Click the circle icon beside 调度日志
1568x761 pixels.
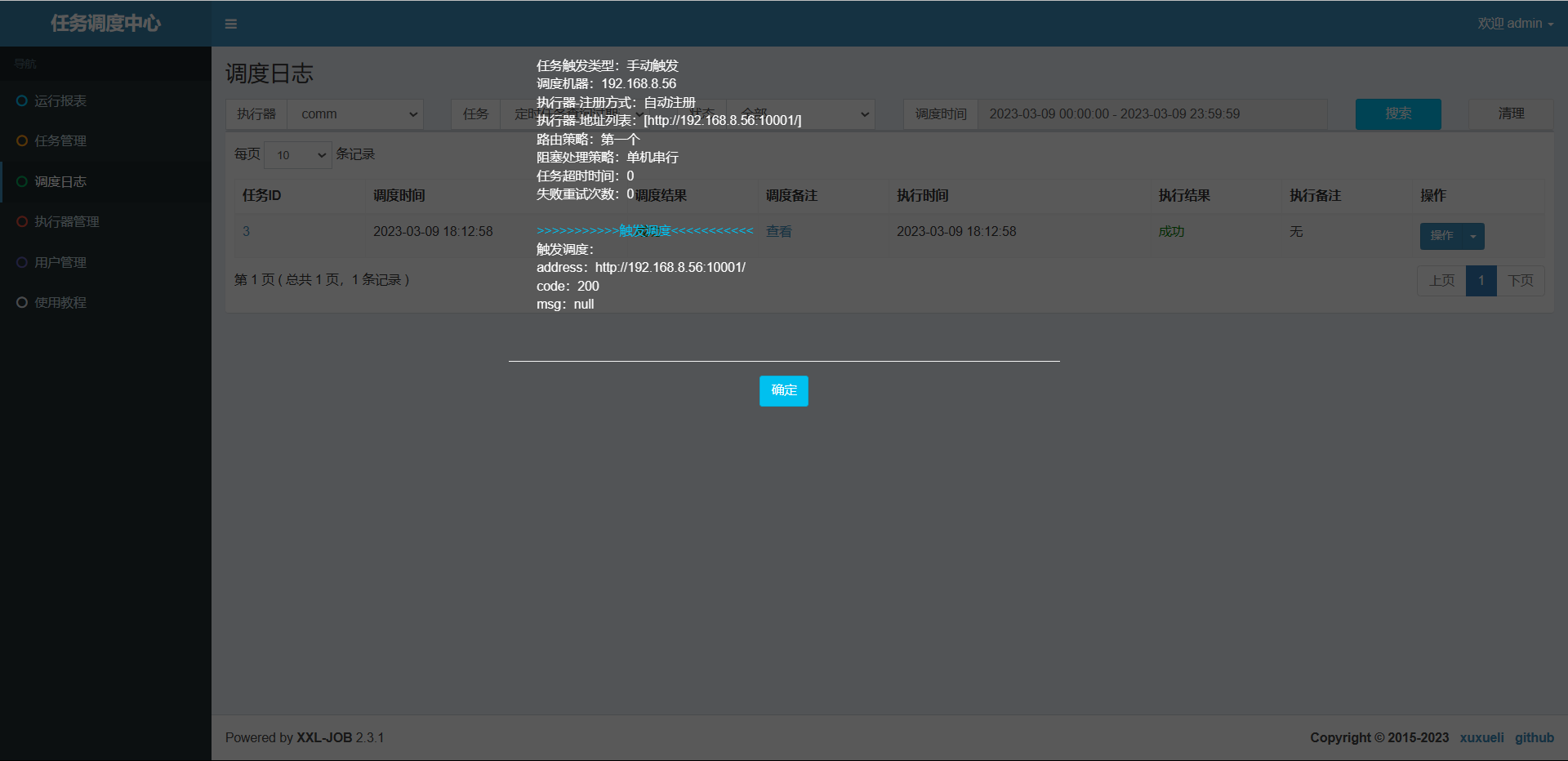(22, 181)
